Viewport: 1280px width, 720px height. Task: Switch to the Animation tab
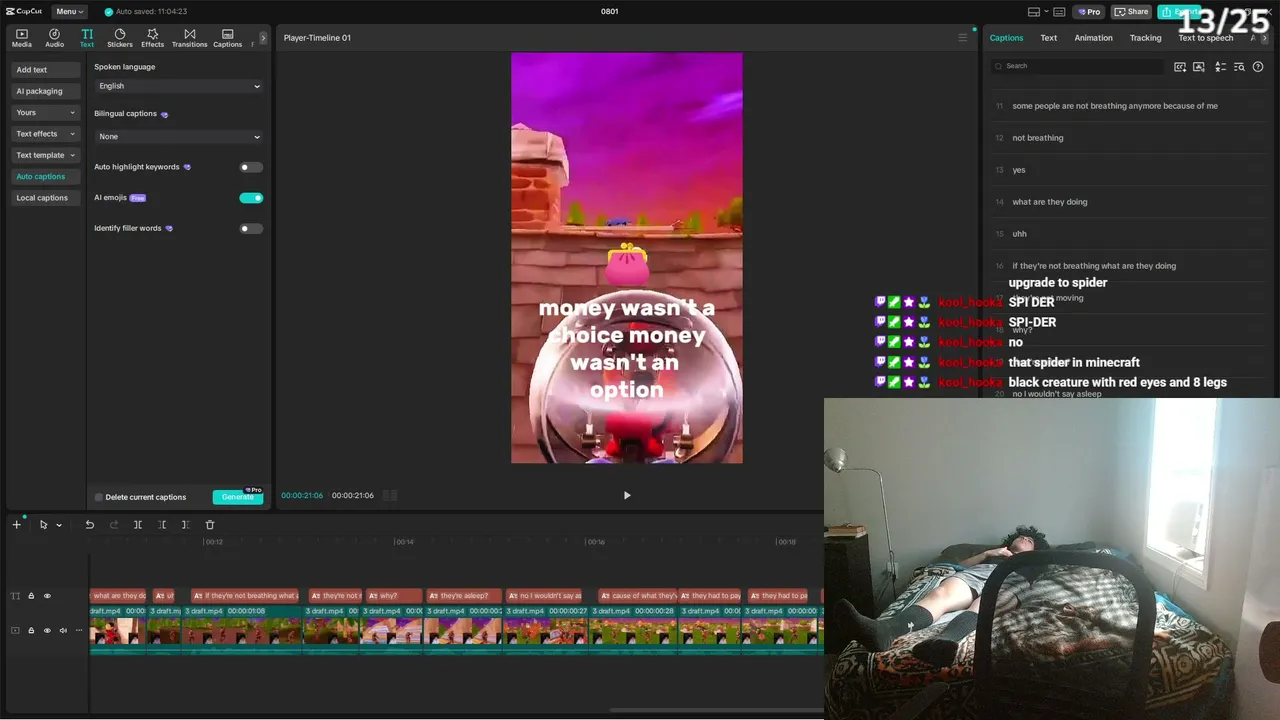[1093, 38]
